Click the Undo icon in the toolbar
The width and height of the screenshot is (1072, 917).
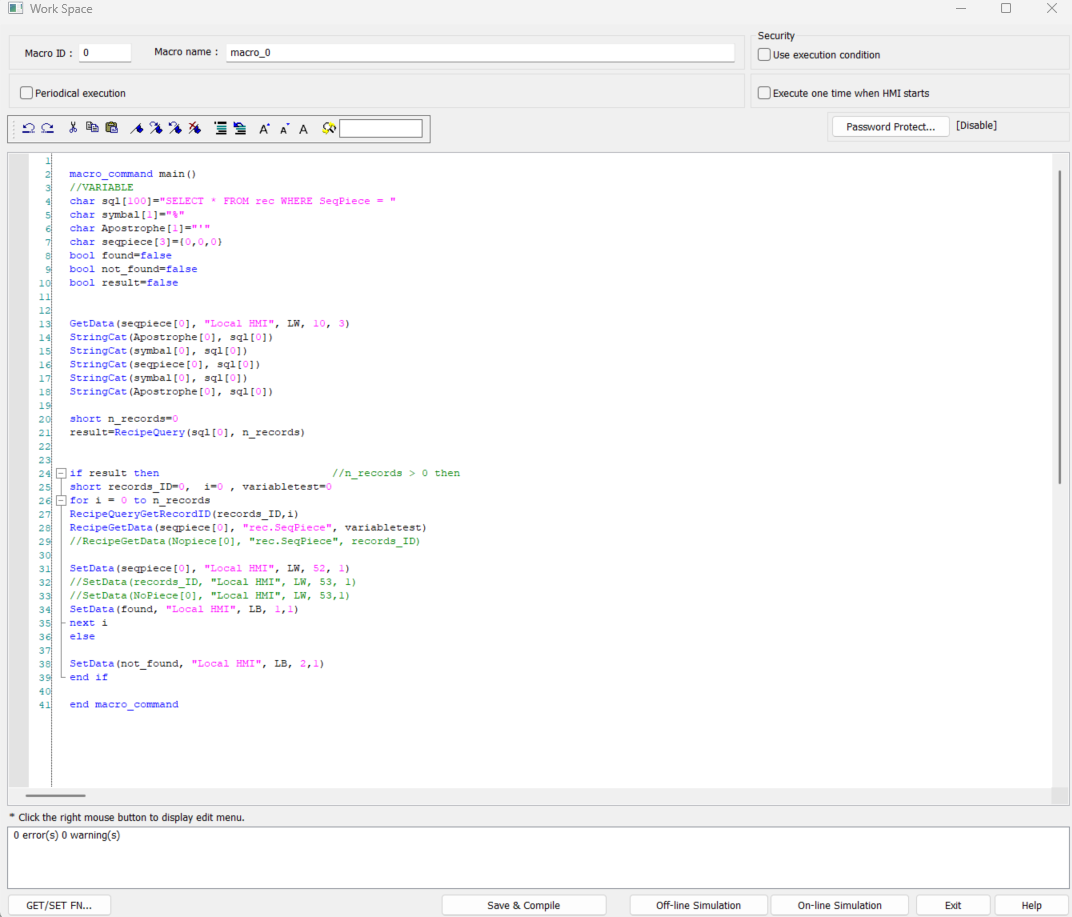[x=29, y=128]
